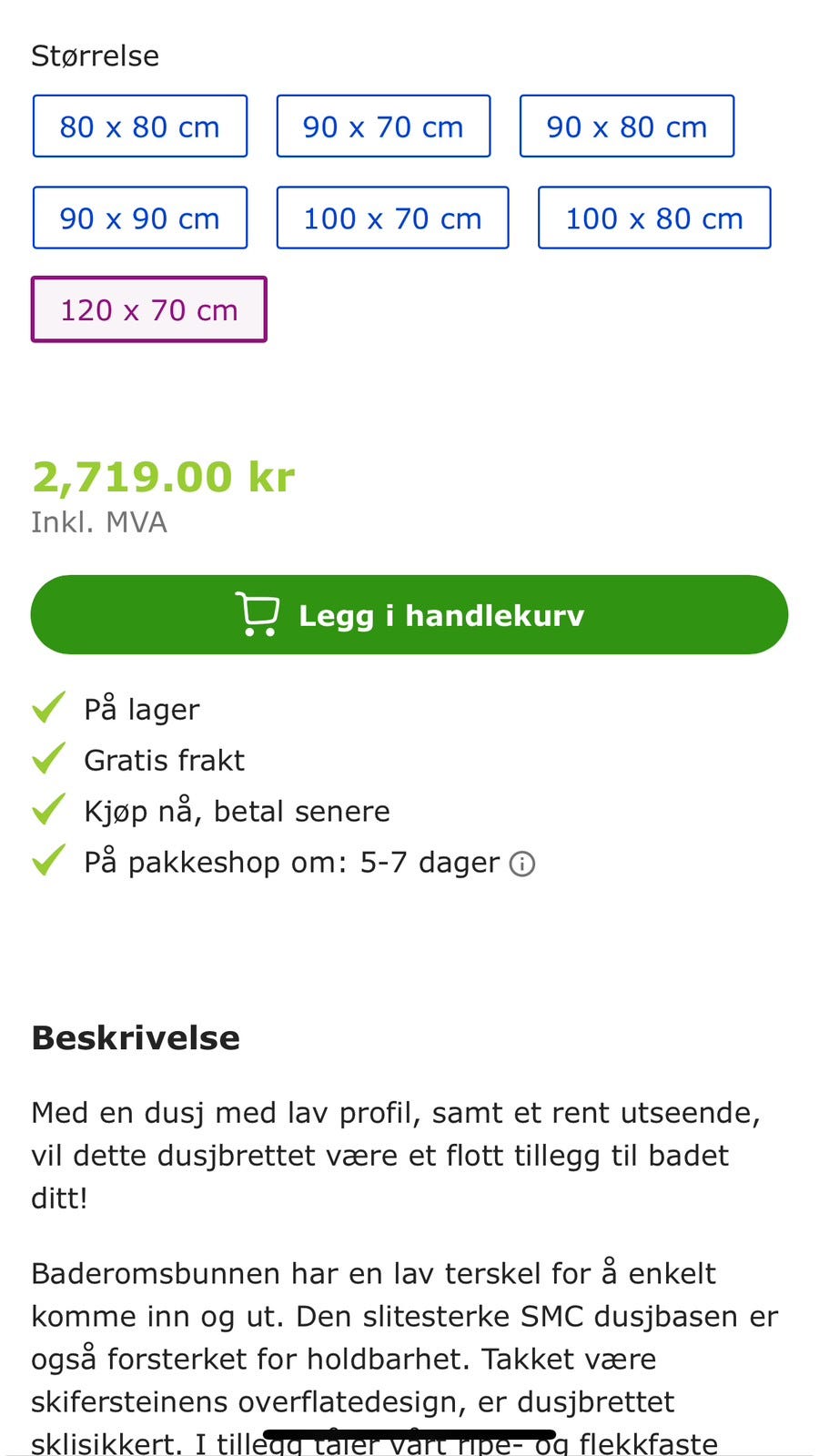
Task: Open delivery info tooltip icon next to pakkeshop
Action: pos(521,862)
